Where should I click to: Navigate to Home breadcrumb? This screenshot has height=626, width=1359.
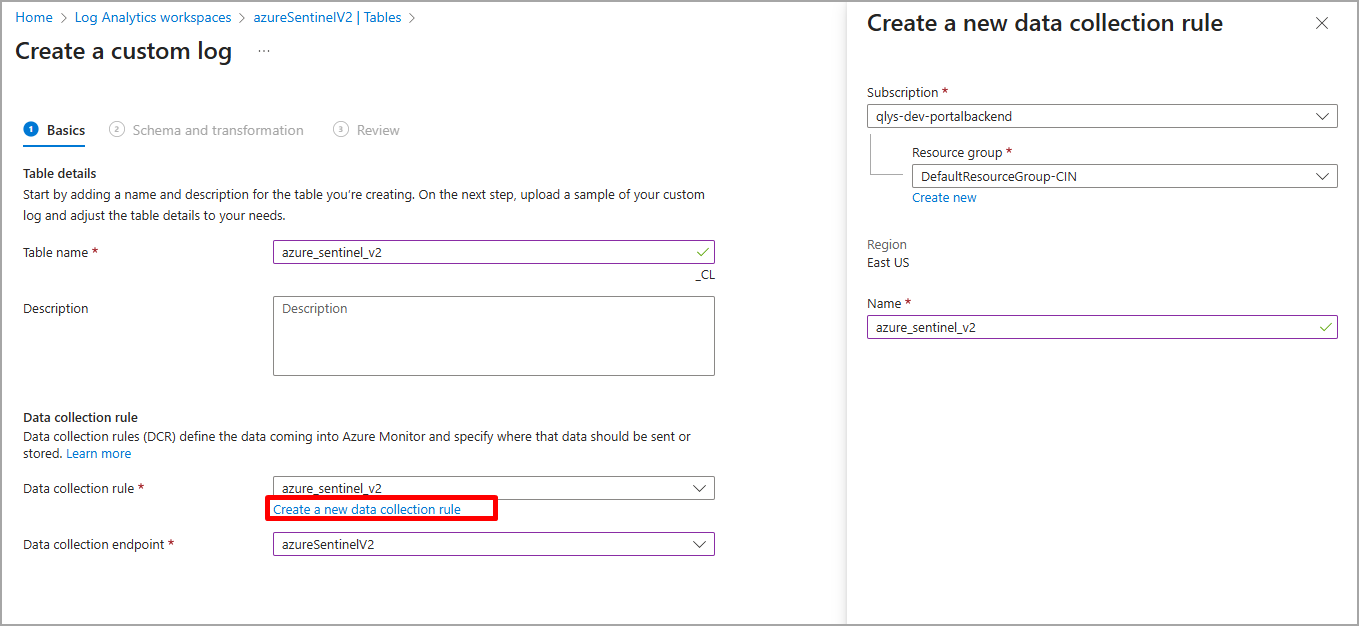coord(34,18)
